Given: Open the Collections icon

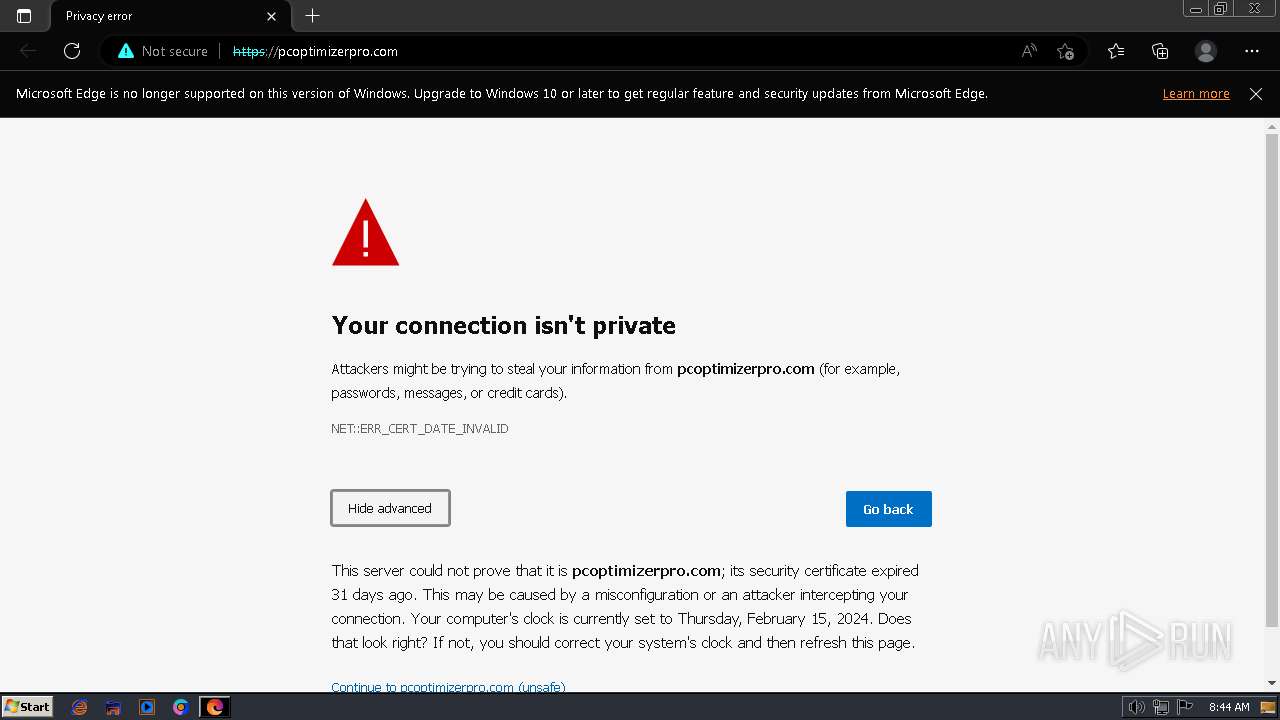Looking at the screenshot, I should (x=1160, y=51).
